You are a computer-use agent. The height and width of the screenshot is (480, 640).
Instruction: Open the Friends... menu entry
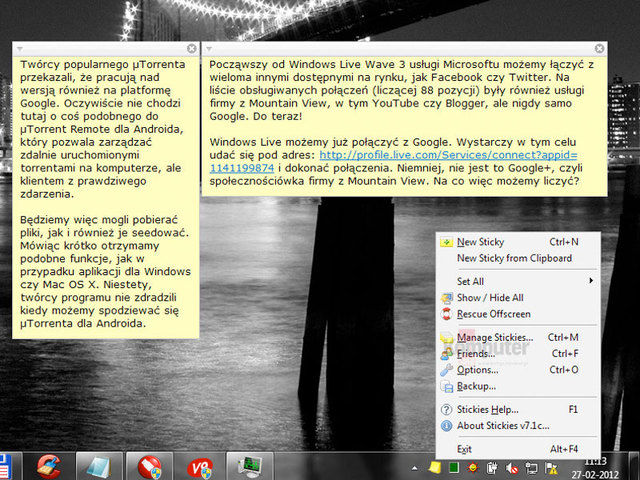click(518, 353)
